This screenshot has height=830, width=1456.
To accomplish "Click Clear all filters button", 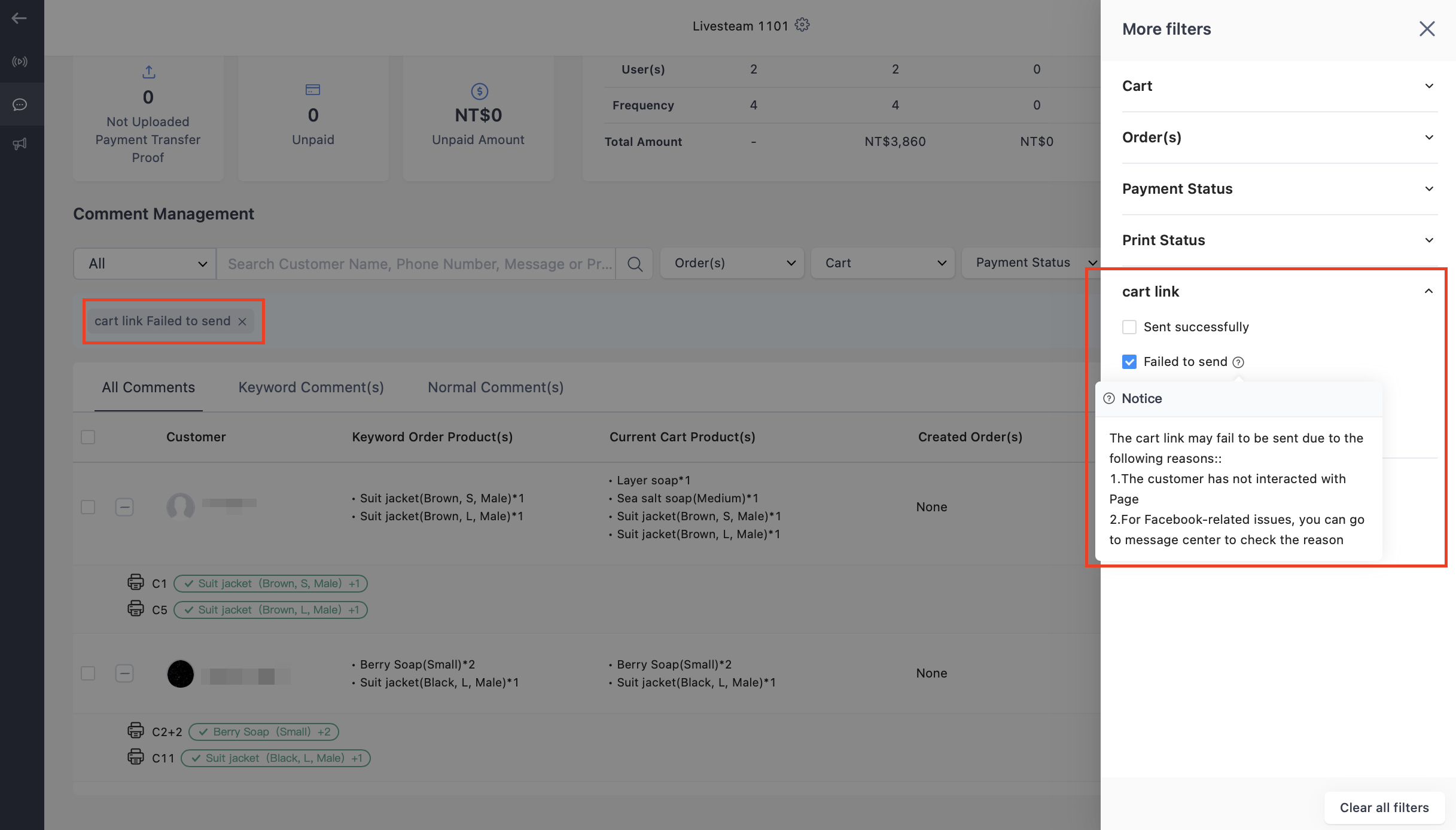I will click(x=1384, y=808).
